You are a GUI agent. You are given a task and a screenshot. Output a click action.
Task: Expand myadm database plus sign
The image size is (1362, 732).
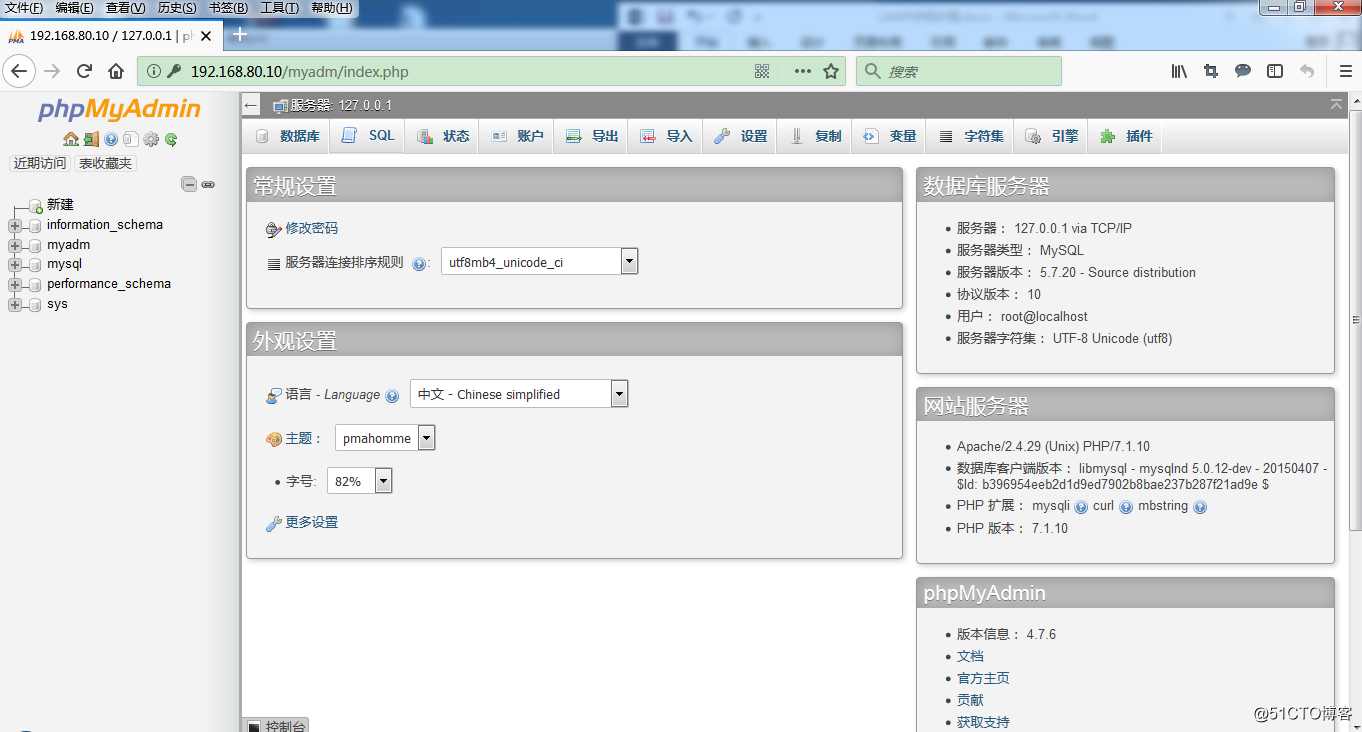click(x=14, y=245)
